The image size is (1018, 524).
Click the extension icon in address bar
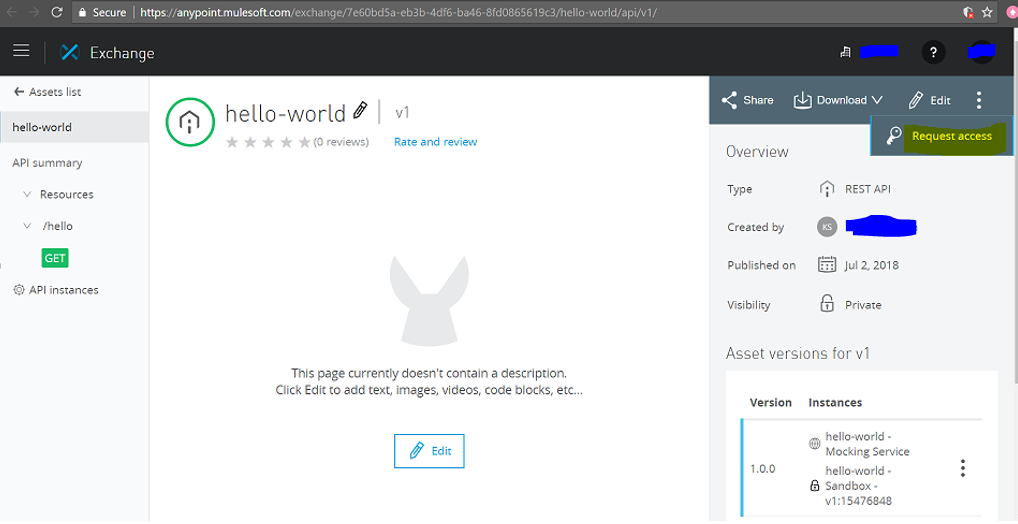(x=969, y=12)
